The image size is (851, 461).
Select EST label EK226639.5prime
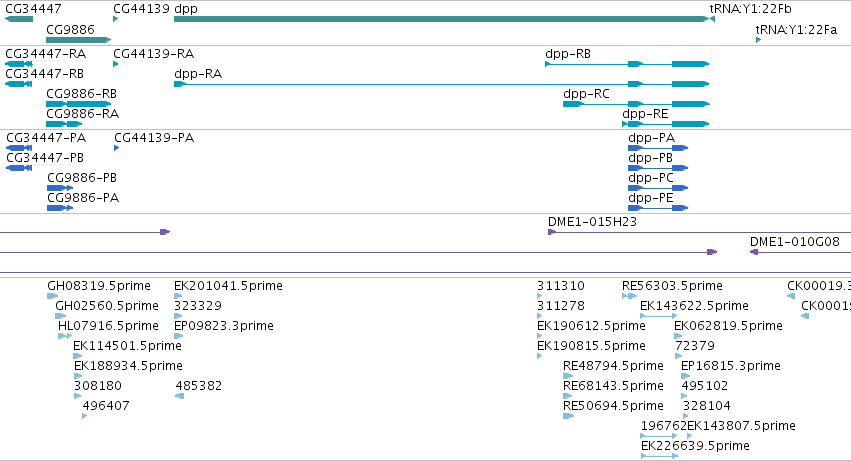[695, 446]
